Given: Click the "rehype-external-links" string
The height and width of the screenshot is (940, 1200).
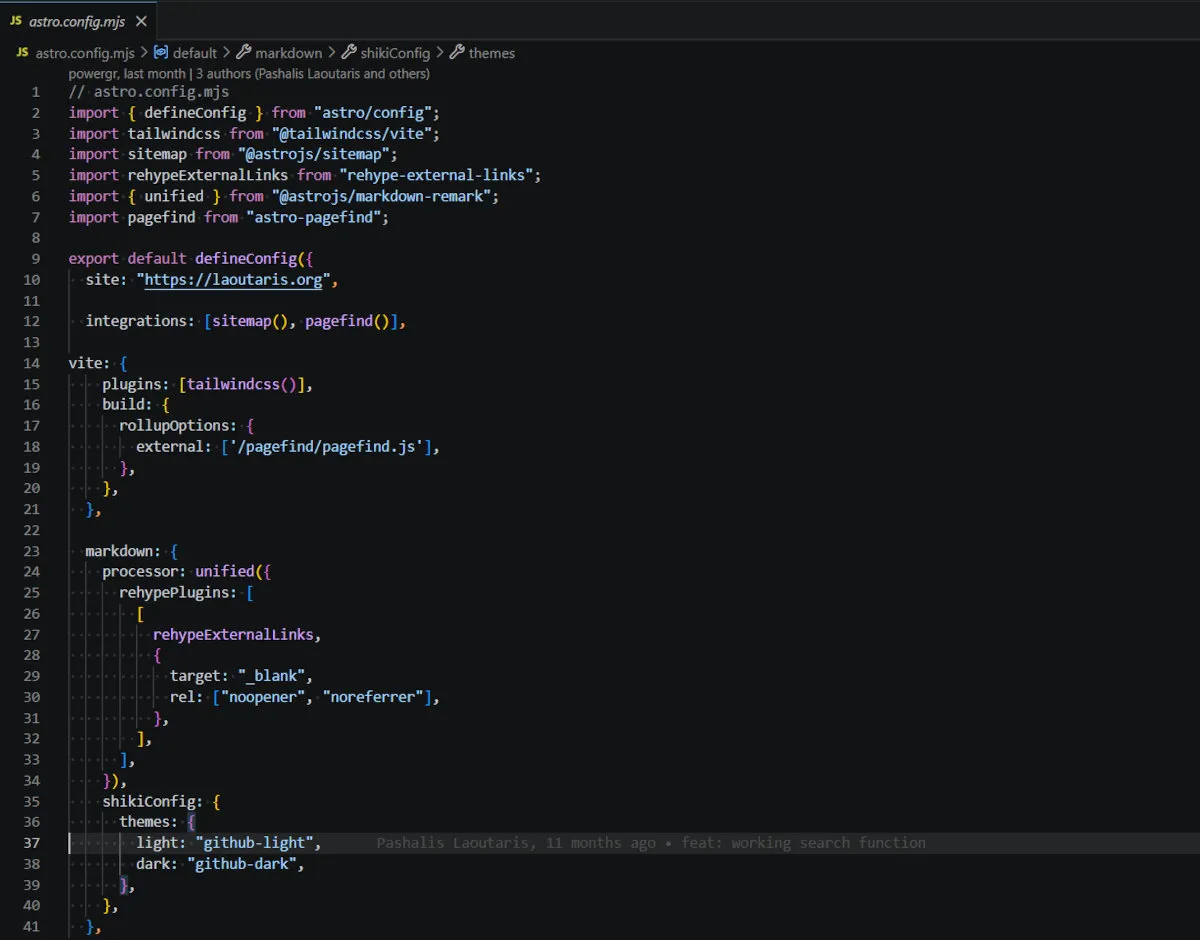Looking at the screenshot, I should (438, 176).
